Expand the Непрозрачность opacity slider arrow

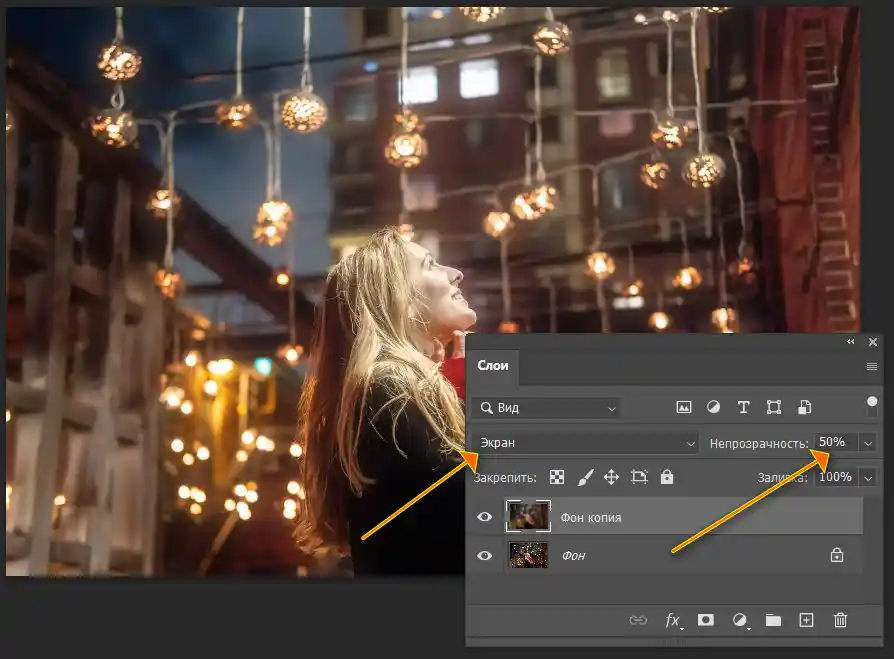(x=868, y=443)
